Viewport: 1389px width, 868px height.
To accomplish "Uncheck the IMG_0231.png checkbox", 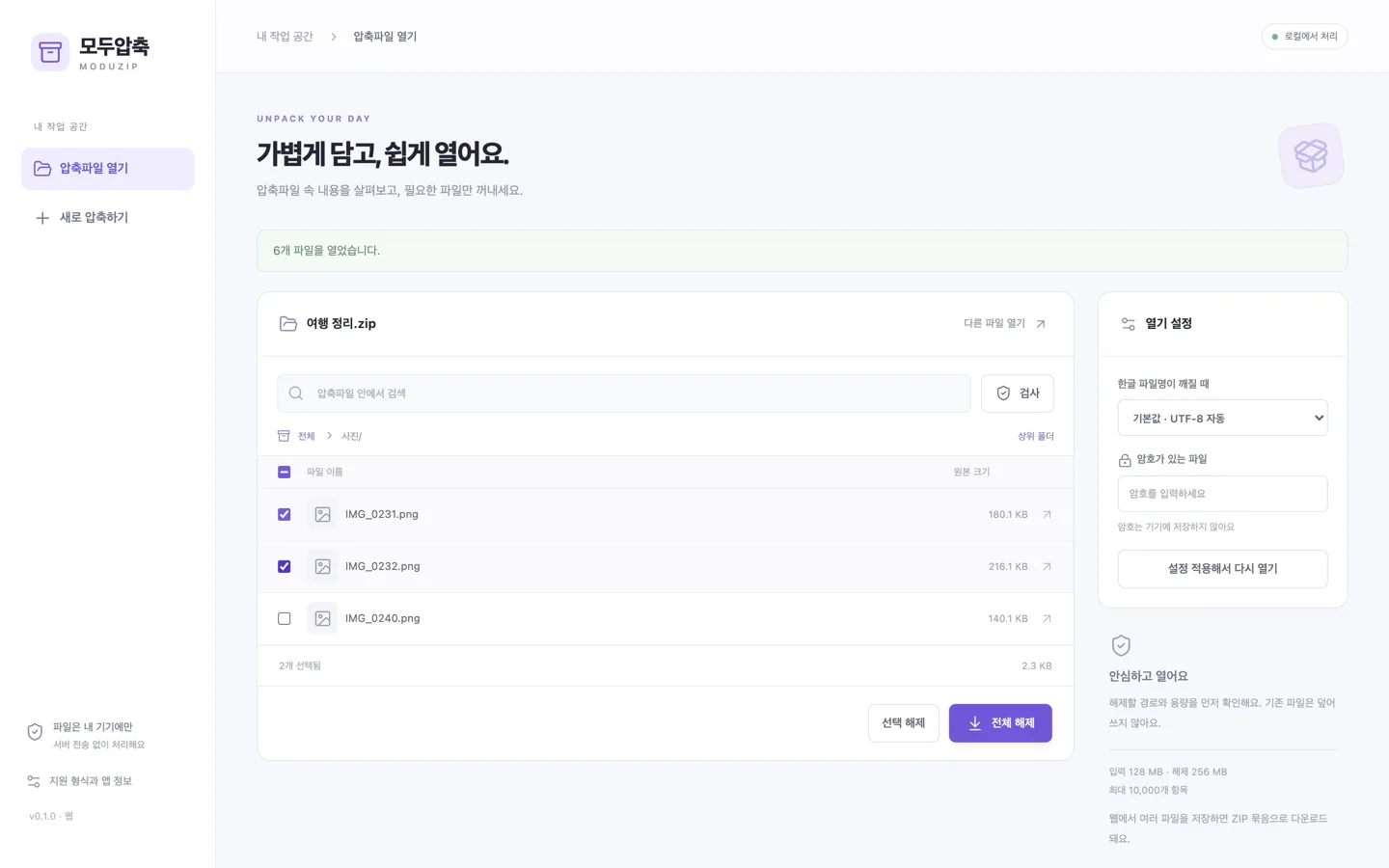I will tap(284, 515).
